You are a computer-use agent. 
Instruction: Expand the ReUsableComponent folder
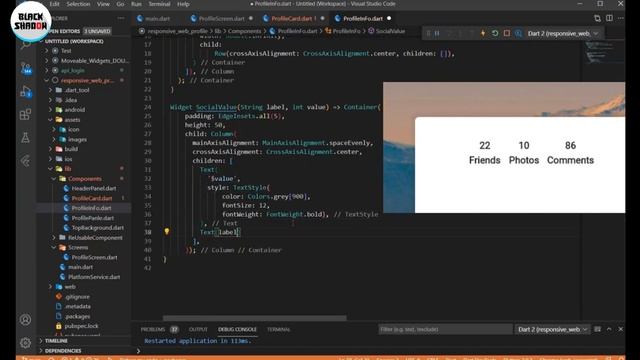[84, 238]
